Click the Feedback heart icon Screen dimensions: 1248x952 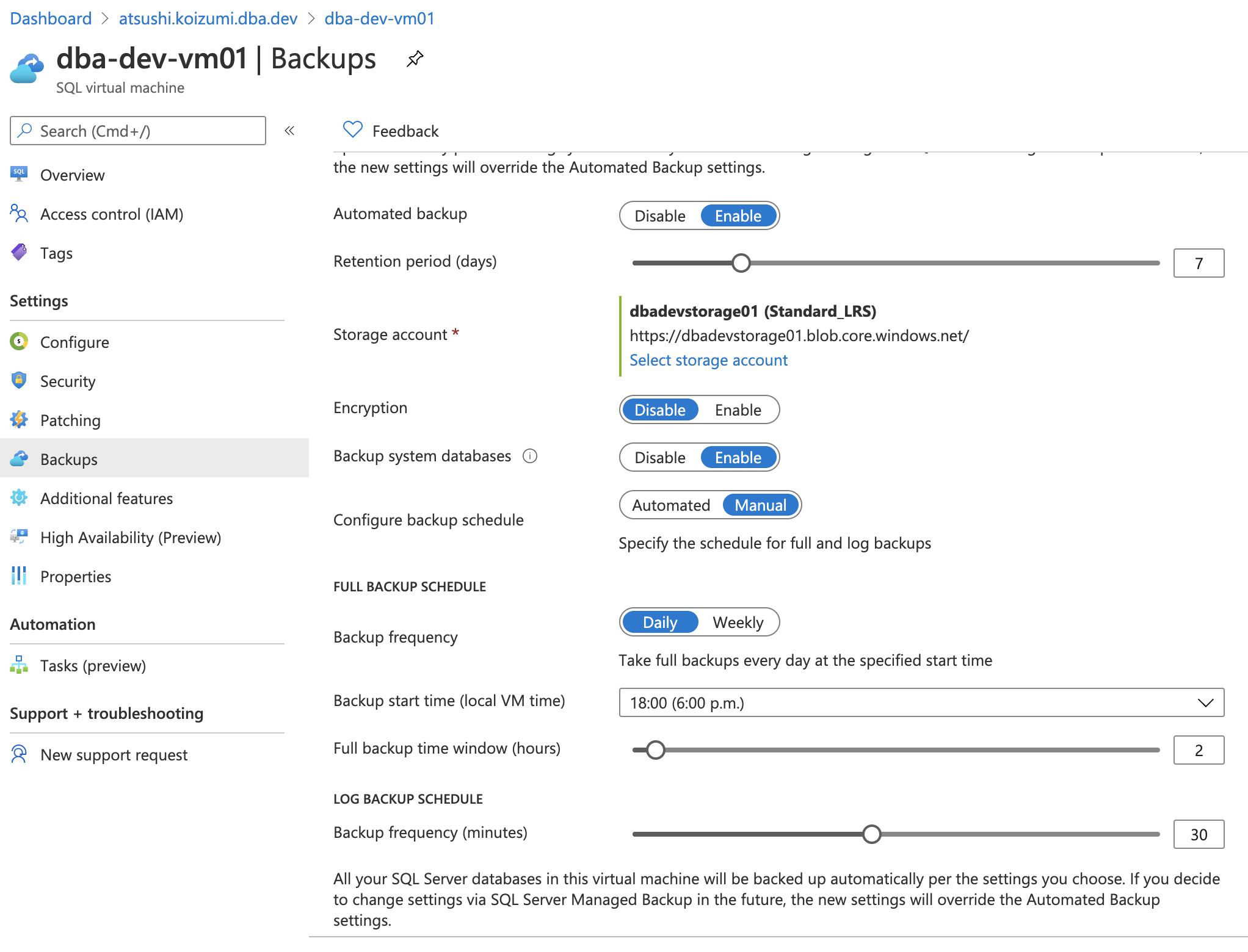click(352, 130)
